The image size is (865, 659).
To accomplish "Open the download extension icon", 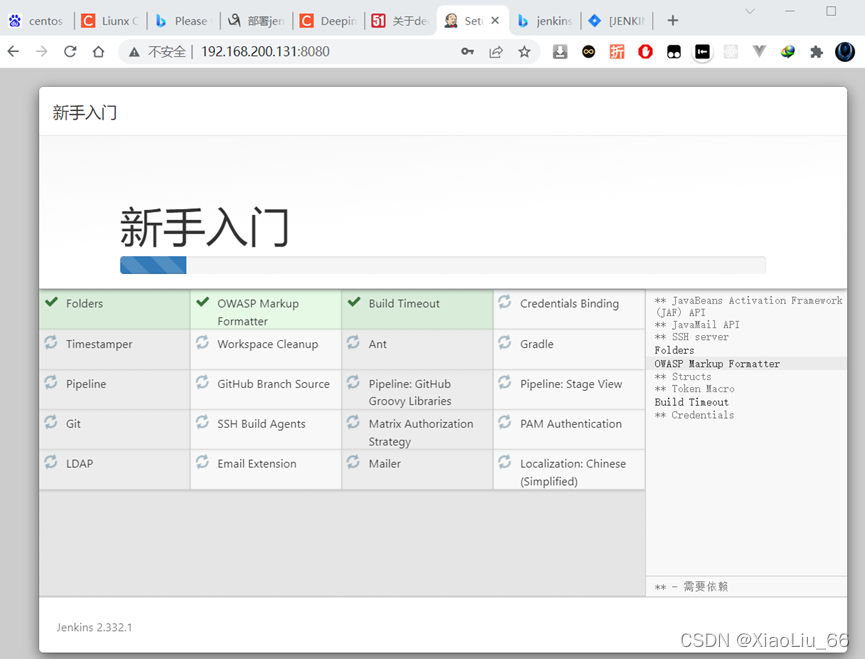I will [560, 52].
